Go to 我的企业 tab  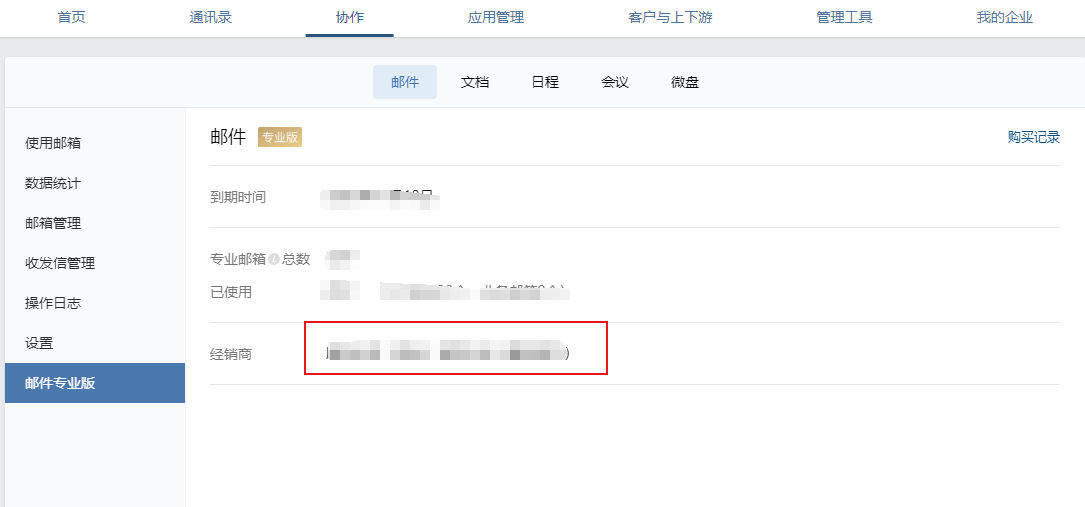[1004, 17]
